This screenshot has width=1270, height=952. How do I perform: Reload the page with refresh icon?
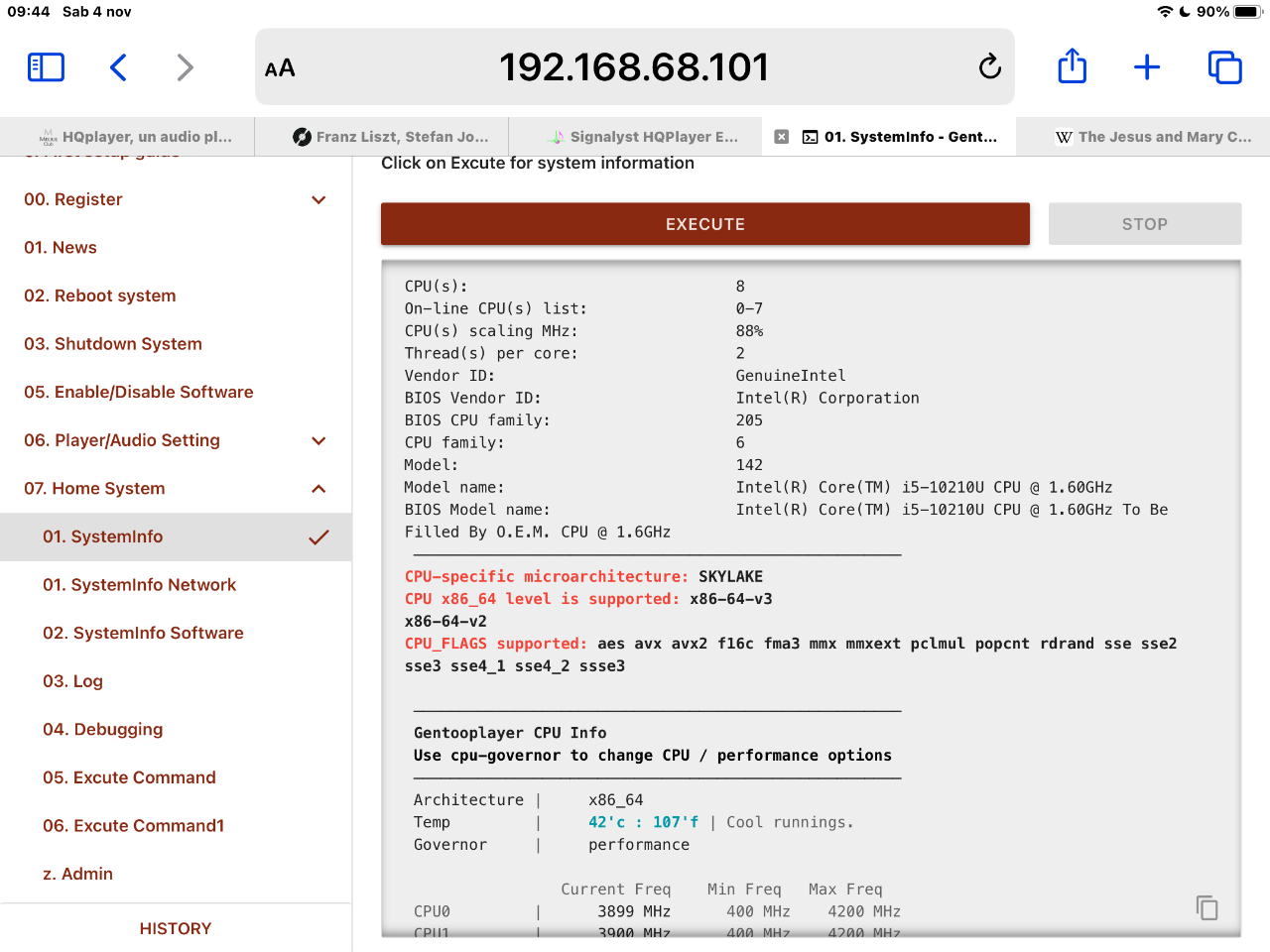click(x=989, y=67)
